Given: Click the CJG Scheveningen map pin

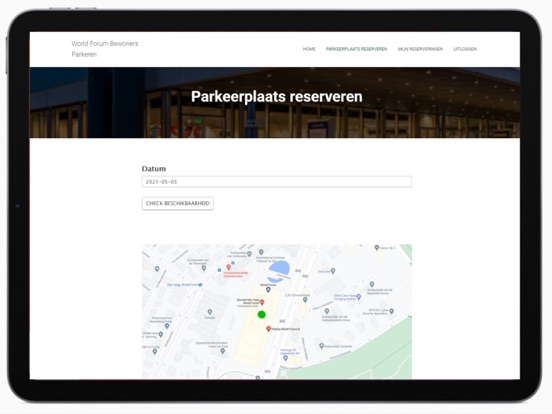Looking at the screenshot, I should coord(305,300).
